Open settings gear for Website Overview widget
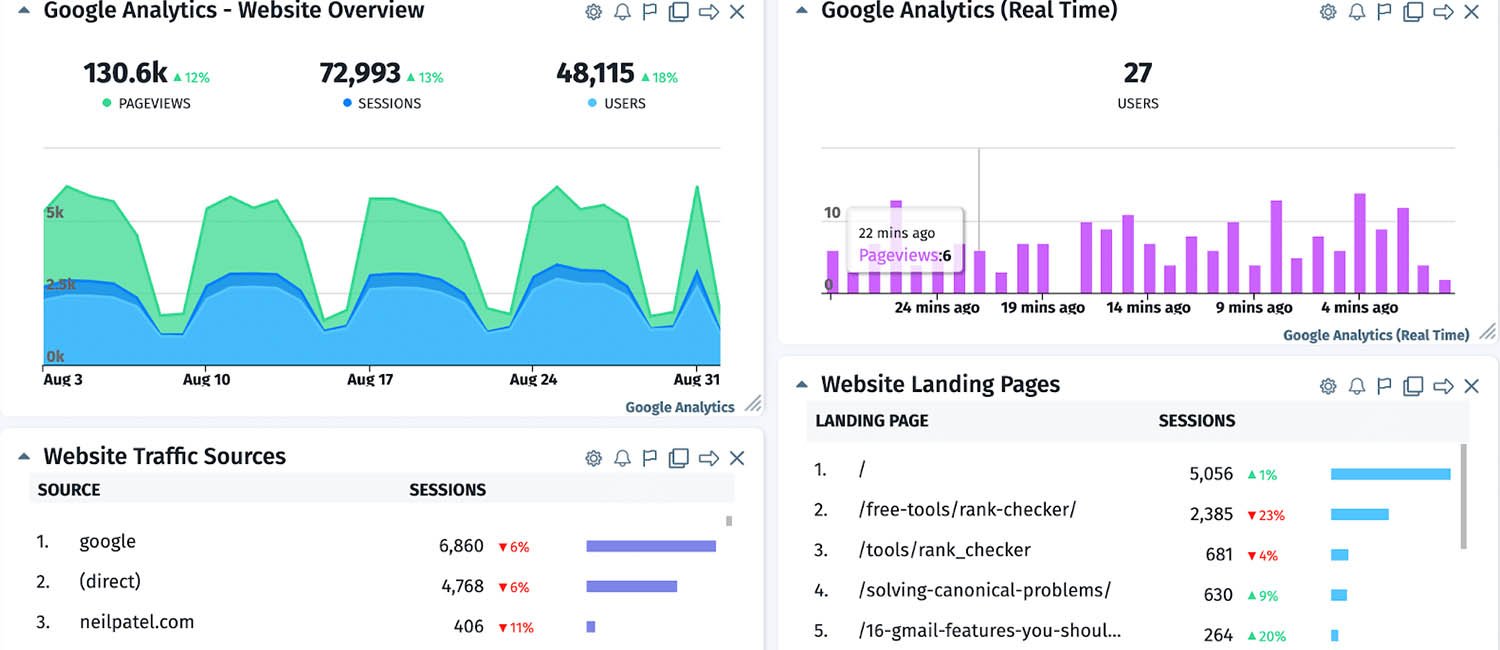The height and width of the screenshot is (650, 1500). [x=593, y=12]
